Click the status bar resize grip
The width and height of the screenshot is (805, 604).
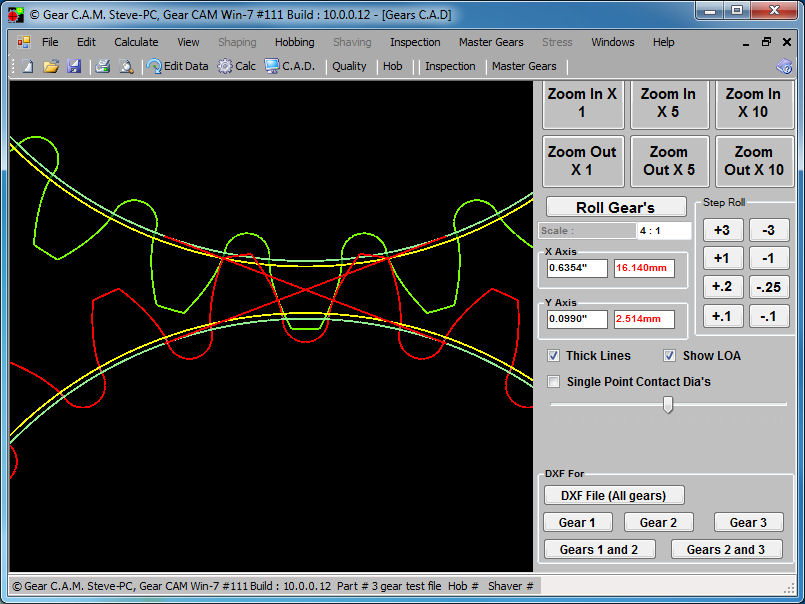(790, 588)
